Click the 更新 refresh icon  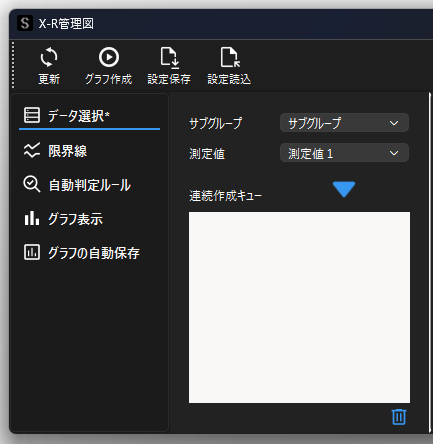[x=49, y=57]
